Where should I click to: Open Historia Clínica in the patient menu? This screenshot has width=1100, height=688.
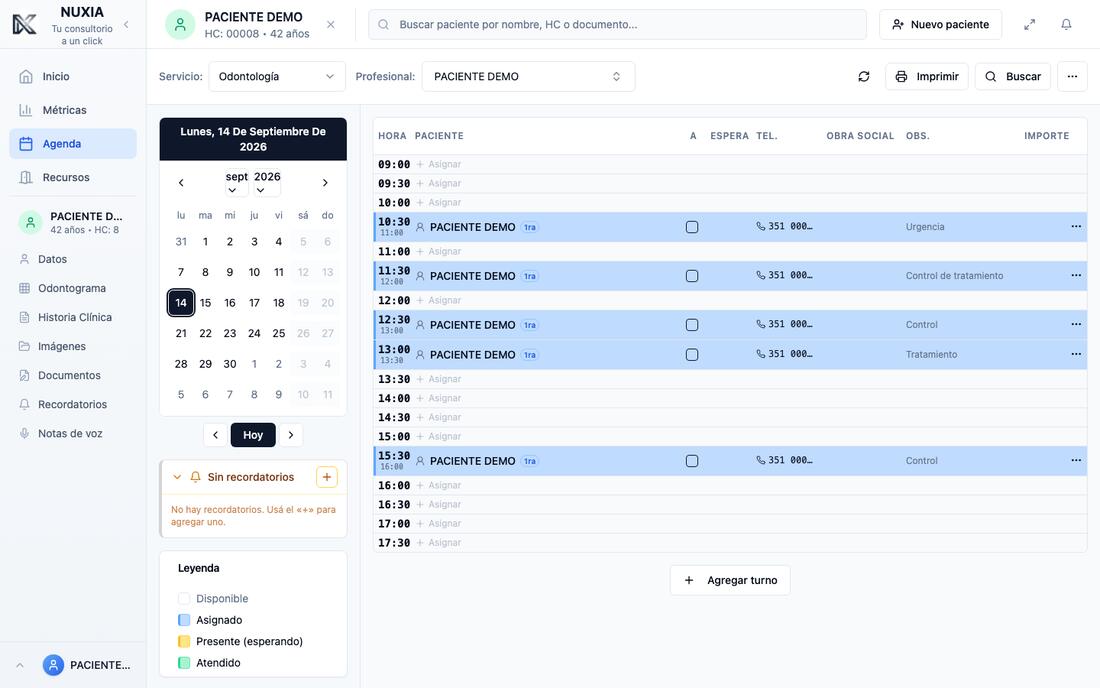click(73, 317)
